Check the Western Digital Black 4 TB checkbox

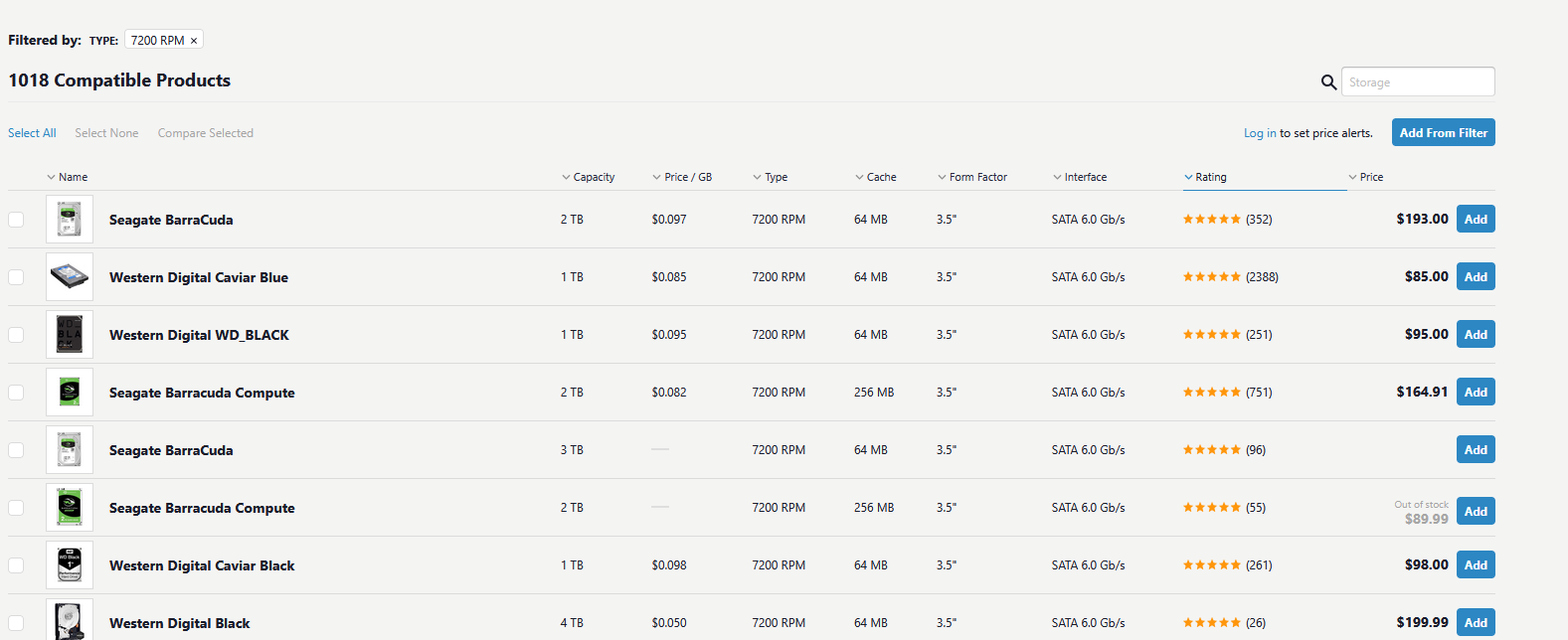point(16,623)
